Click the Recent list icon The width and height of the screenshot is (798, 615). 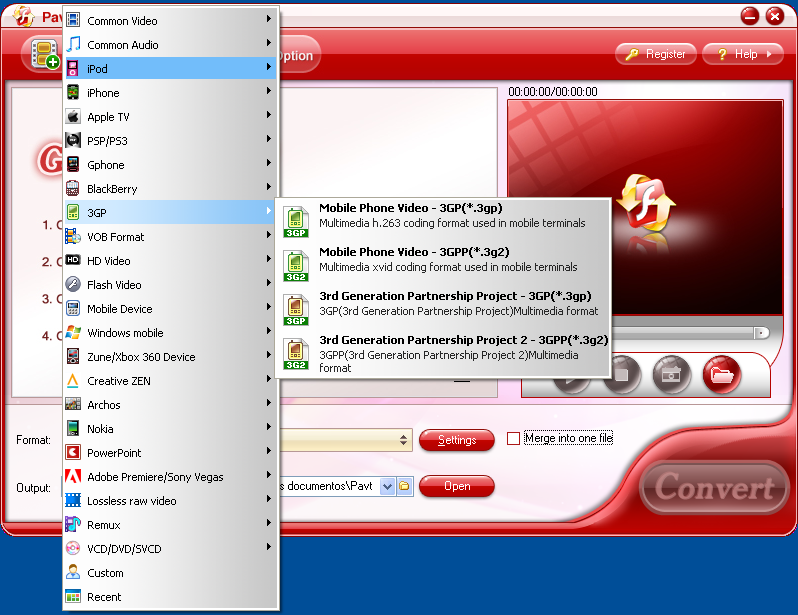(x=73, y=596)
